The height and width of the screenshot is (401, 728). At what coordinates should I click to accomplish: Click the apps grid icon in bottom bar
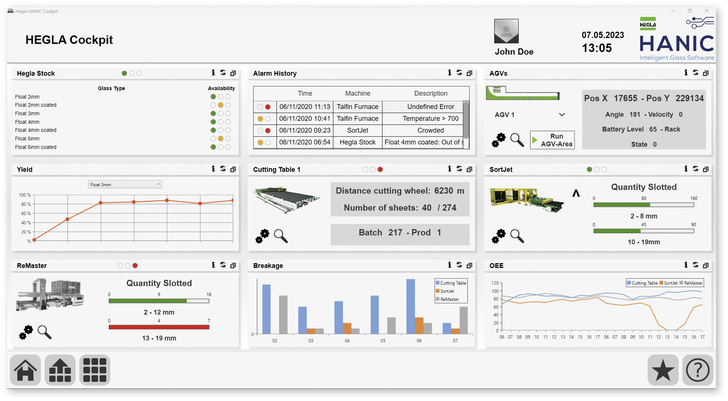pyautogui.click(x=96, y=370)
